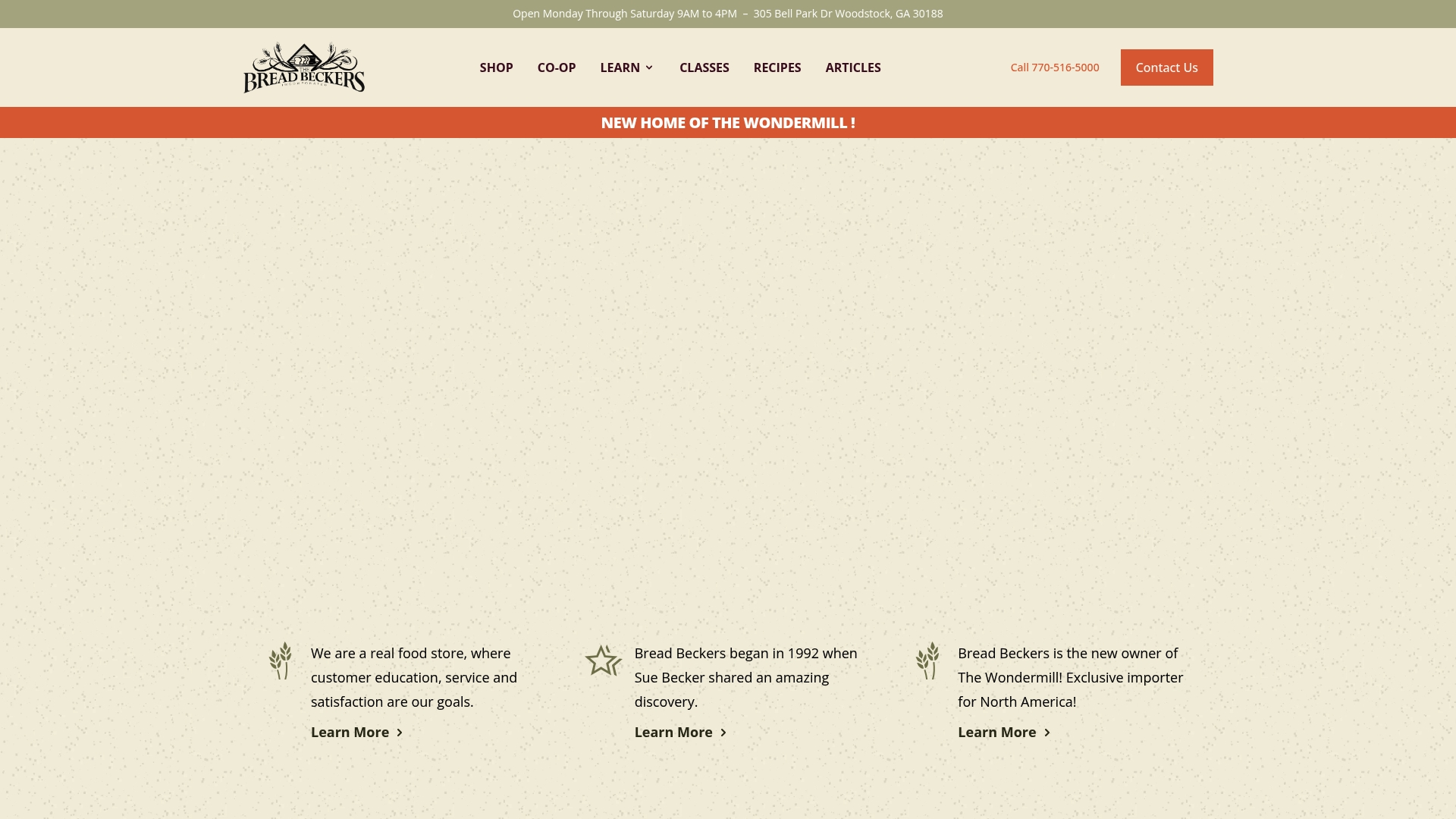Image resolution: width=1456 pixels, height=819 pixels.
Task: Click the Bread Beckers logo
Action: tap(304, 67)
